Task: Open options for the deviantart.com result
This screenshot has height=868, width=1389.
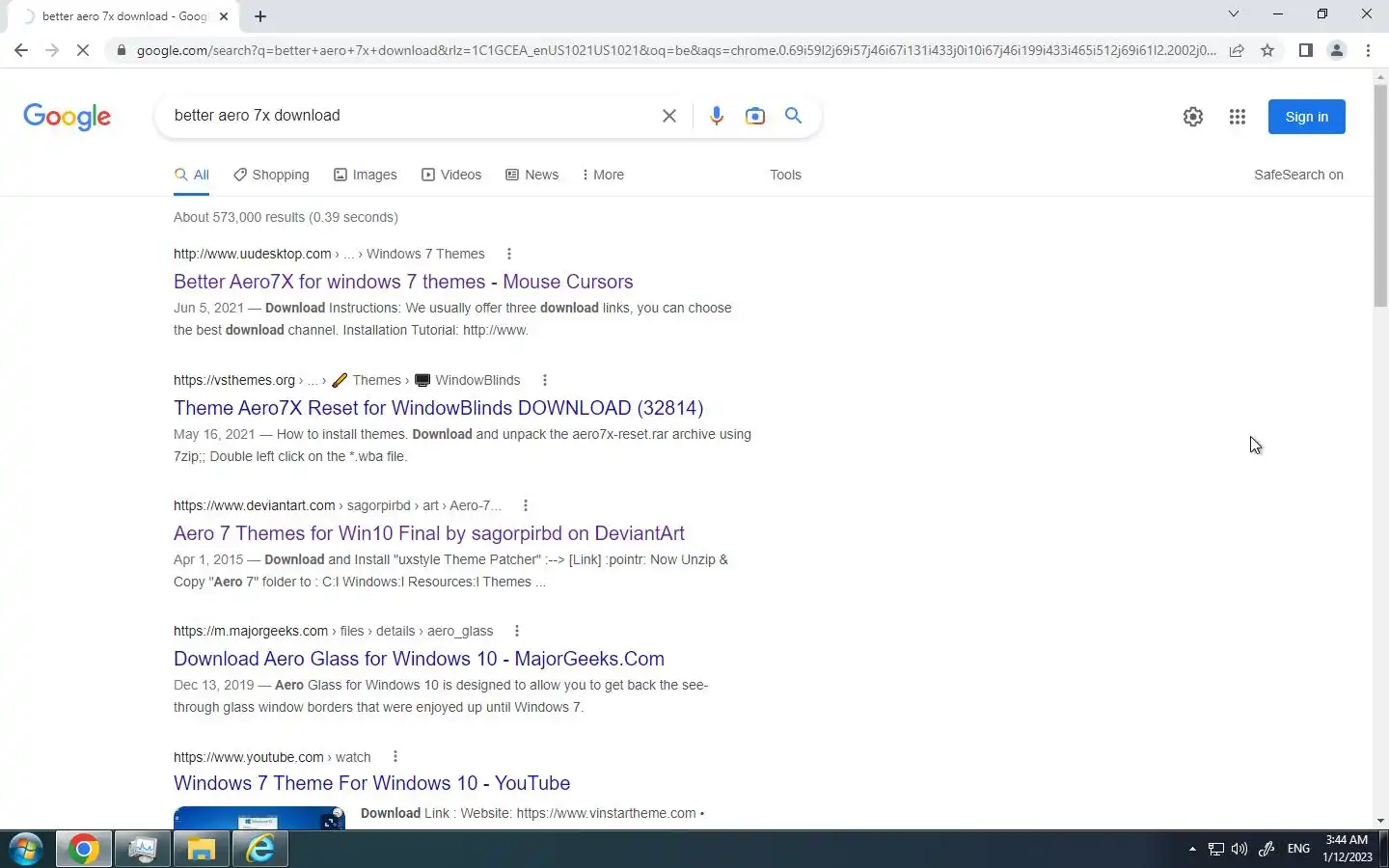Action: tap(526, 505)
